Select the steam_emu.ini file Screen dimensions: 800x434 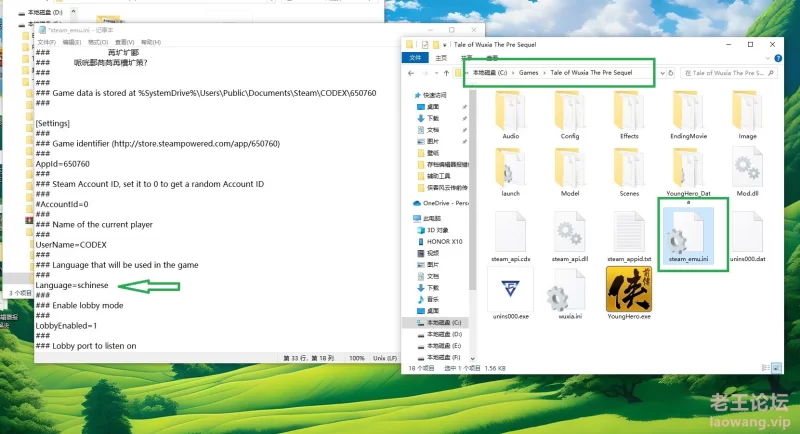pyautogui.click(x=688, y=237)
